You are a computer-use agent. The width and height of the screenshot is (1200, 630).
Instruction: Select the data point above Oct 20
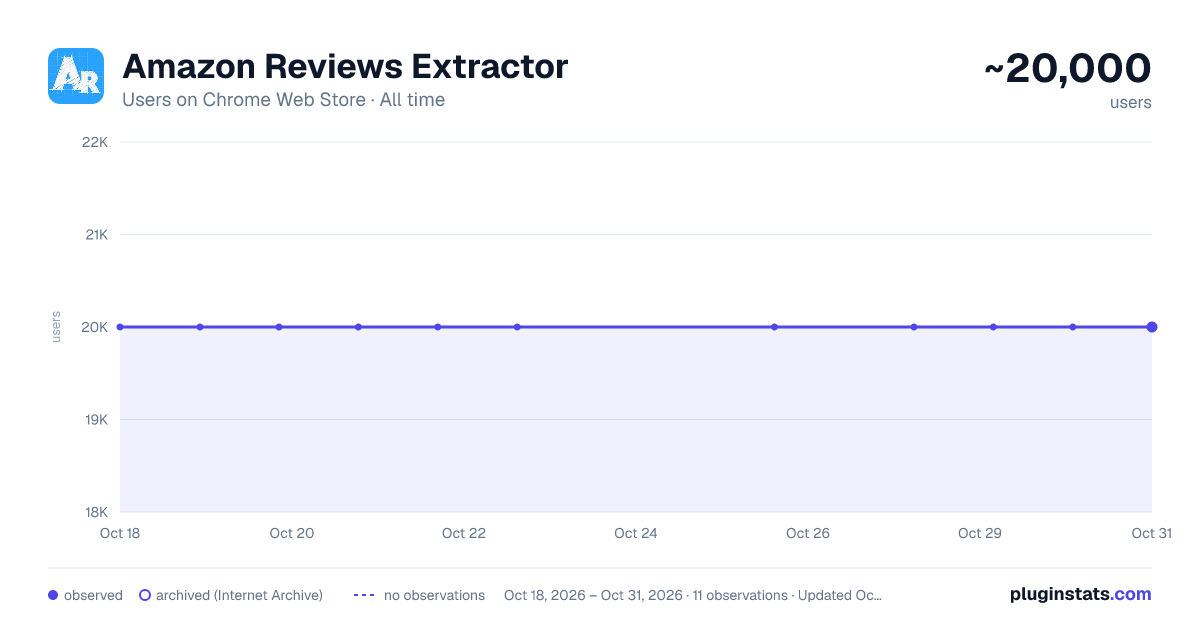tap(279, 327)
